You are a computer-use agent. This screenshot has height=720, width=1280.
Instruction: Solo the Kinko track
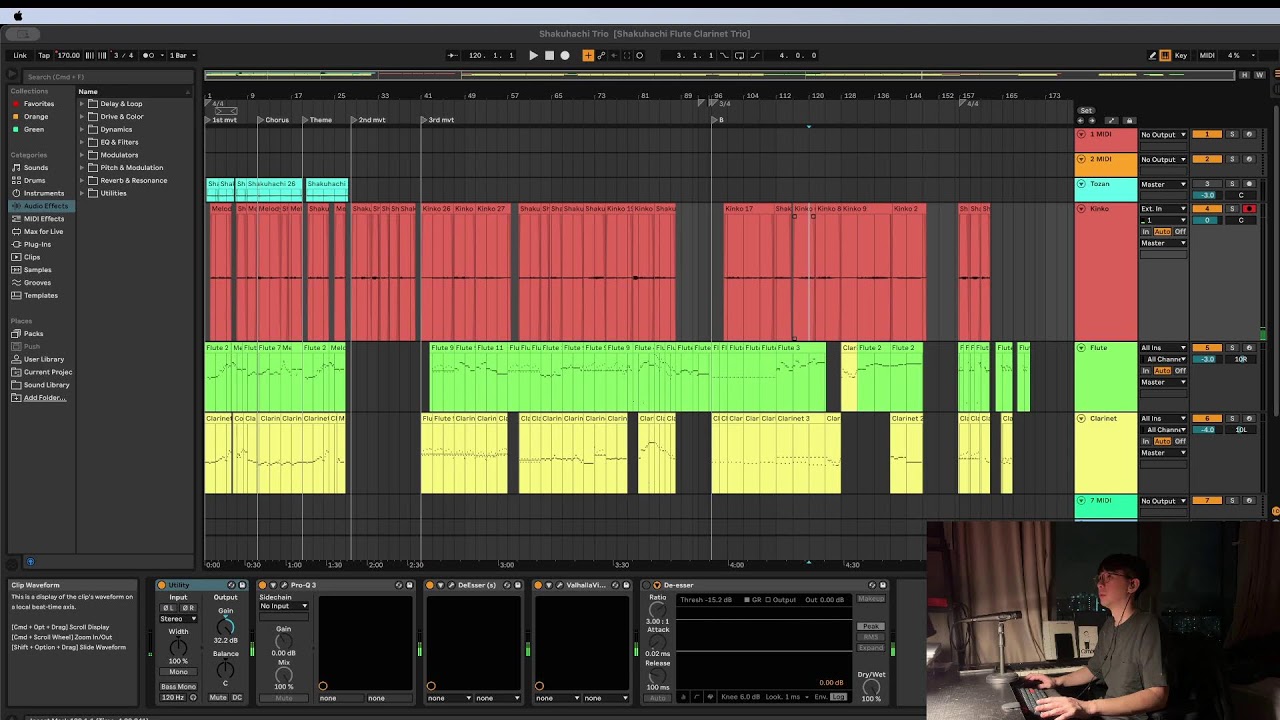[1232, 209]
